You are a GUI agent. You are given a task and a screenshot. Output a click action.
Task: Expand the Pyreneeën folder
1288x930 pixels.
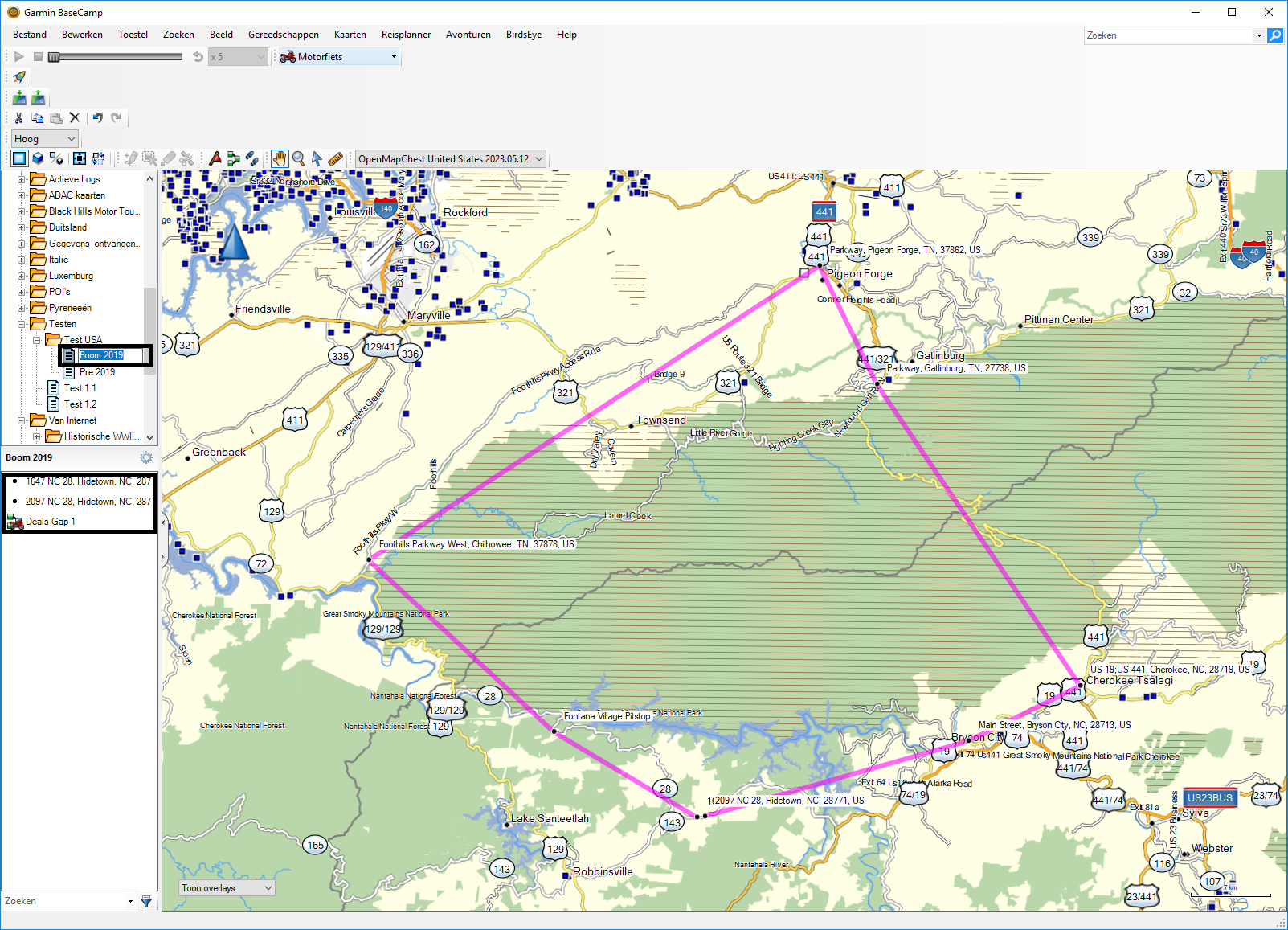point(22,308)
